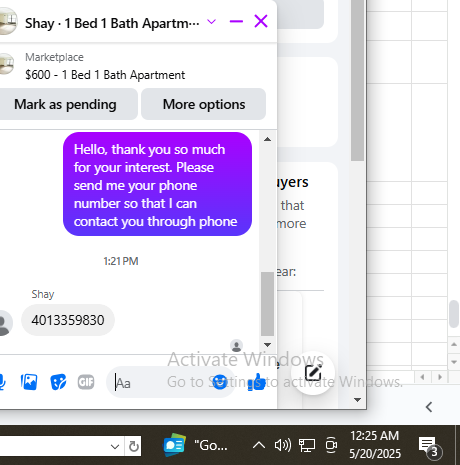
Task: Click the 1:21 PM timestamp
Action: (x=121, y=261)
